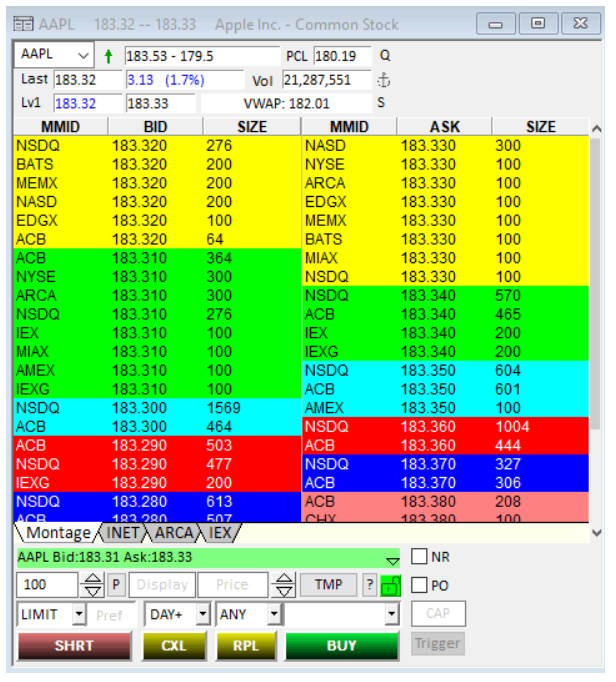The image size is (616, 682).
Task: Click the Lv1 bid value 183.32
Action: coord(88,104)
